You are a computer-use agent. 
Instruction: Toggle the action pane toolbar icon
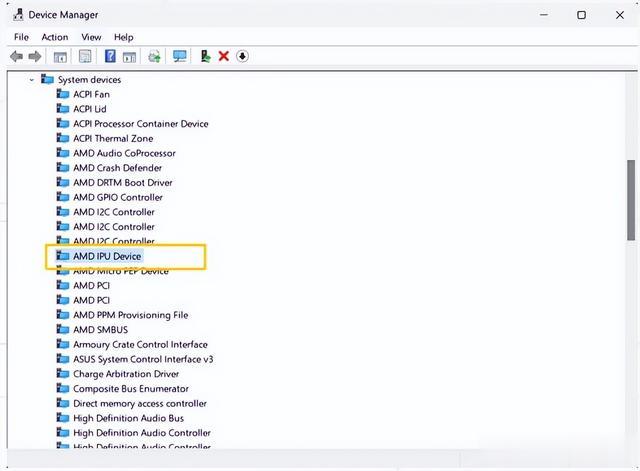click(129, 57)
